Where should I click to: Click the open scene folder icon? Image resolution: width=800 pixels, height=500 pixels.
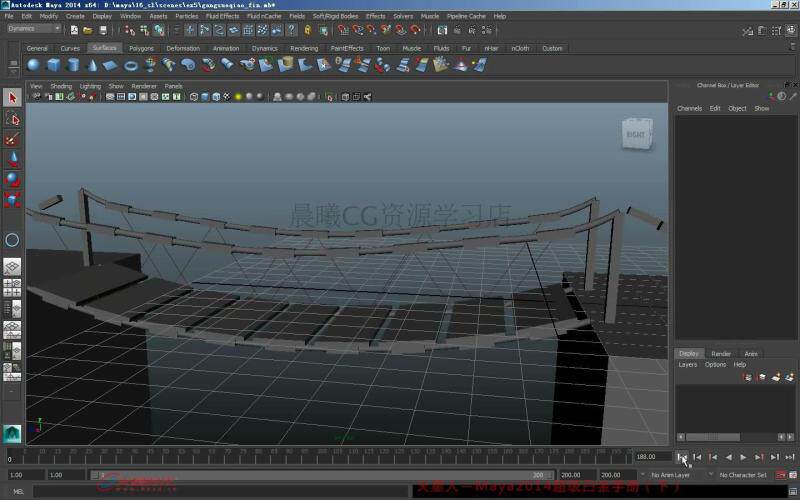tap(88, 30)
